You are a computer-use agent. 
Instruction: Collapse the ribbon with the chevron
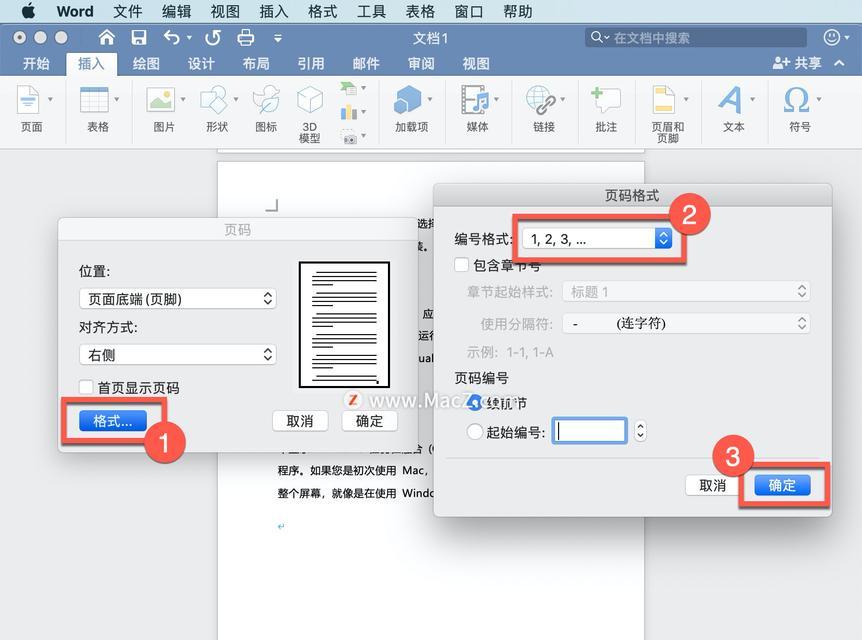pos(839,63)
